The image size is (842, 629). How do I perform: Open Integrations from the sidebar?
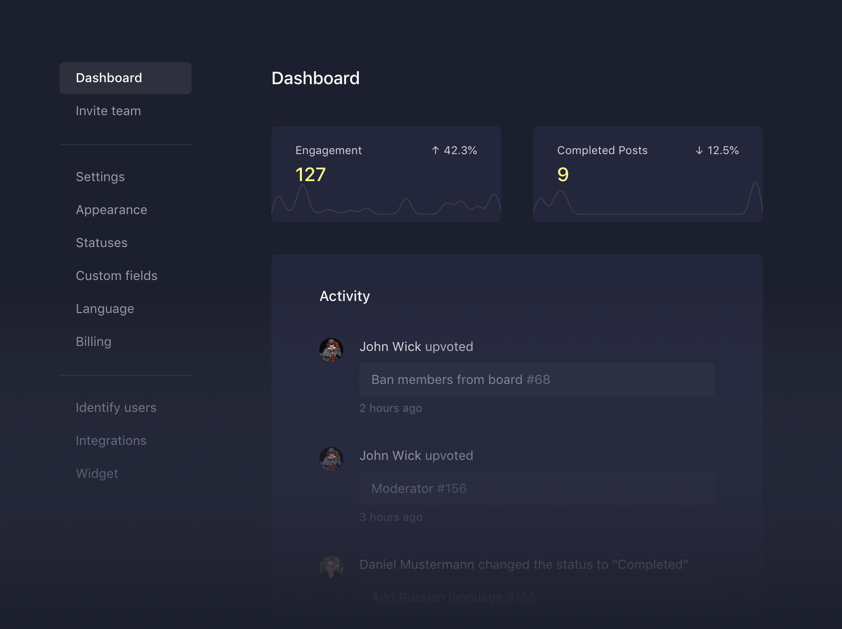tap(111, 440)
